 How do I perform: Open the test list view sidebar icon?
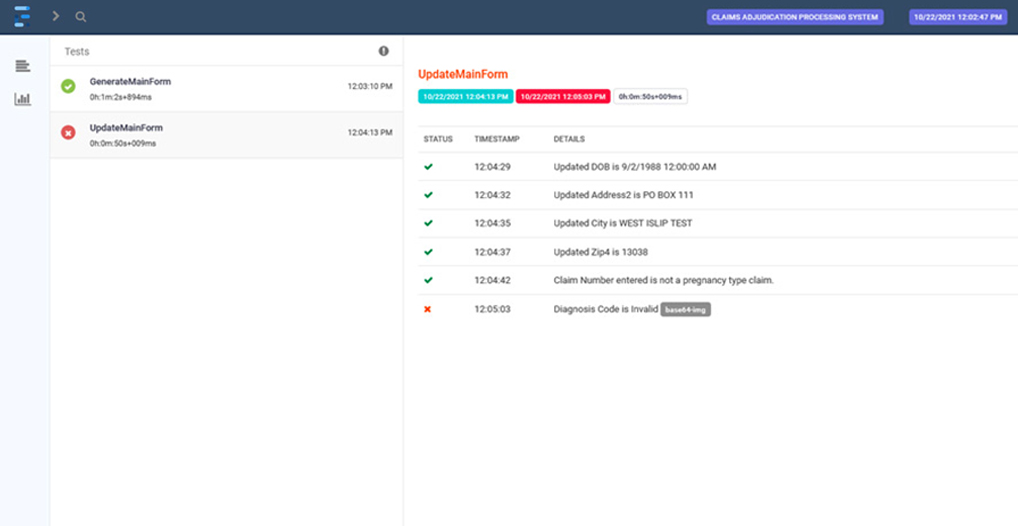[x=23, y=66]
